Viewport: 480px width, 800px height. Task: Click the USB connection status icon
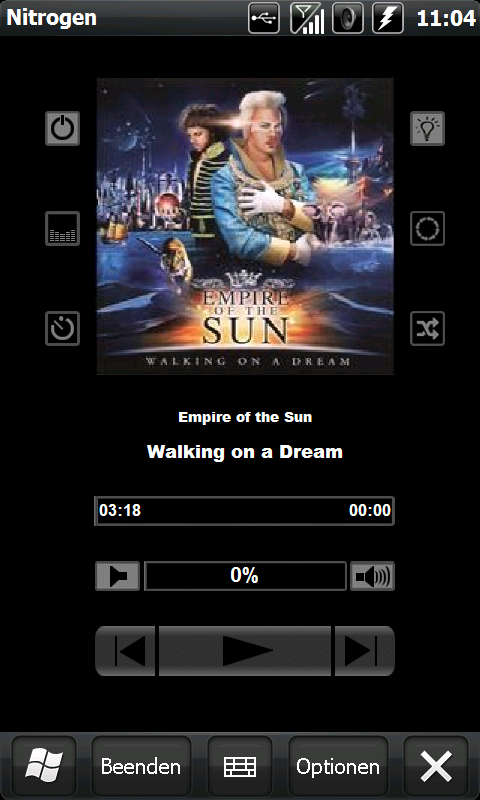click(264, 18)
